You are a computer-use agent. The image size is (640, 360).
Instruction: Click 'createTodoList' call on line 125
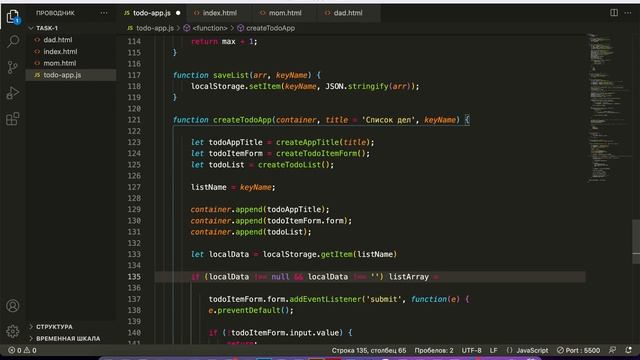289,165
